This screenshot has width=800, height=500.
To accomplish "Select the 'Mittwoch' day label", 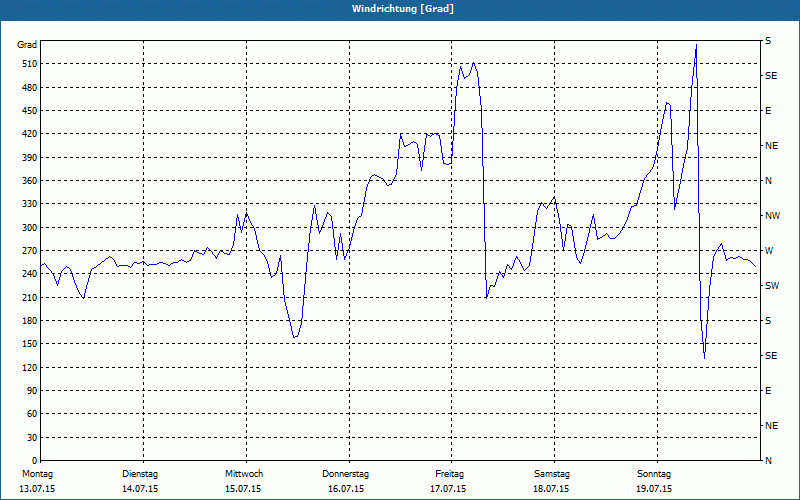I will tap(244, 474).
